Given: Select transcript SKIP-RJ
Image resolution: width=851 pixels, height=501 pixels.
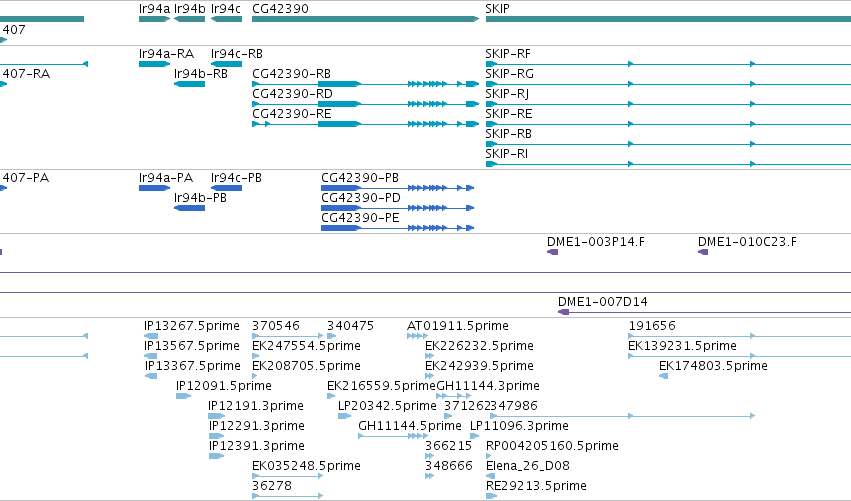Looking at the screenshot, I should 668,104.
